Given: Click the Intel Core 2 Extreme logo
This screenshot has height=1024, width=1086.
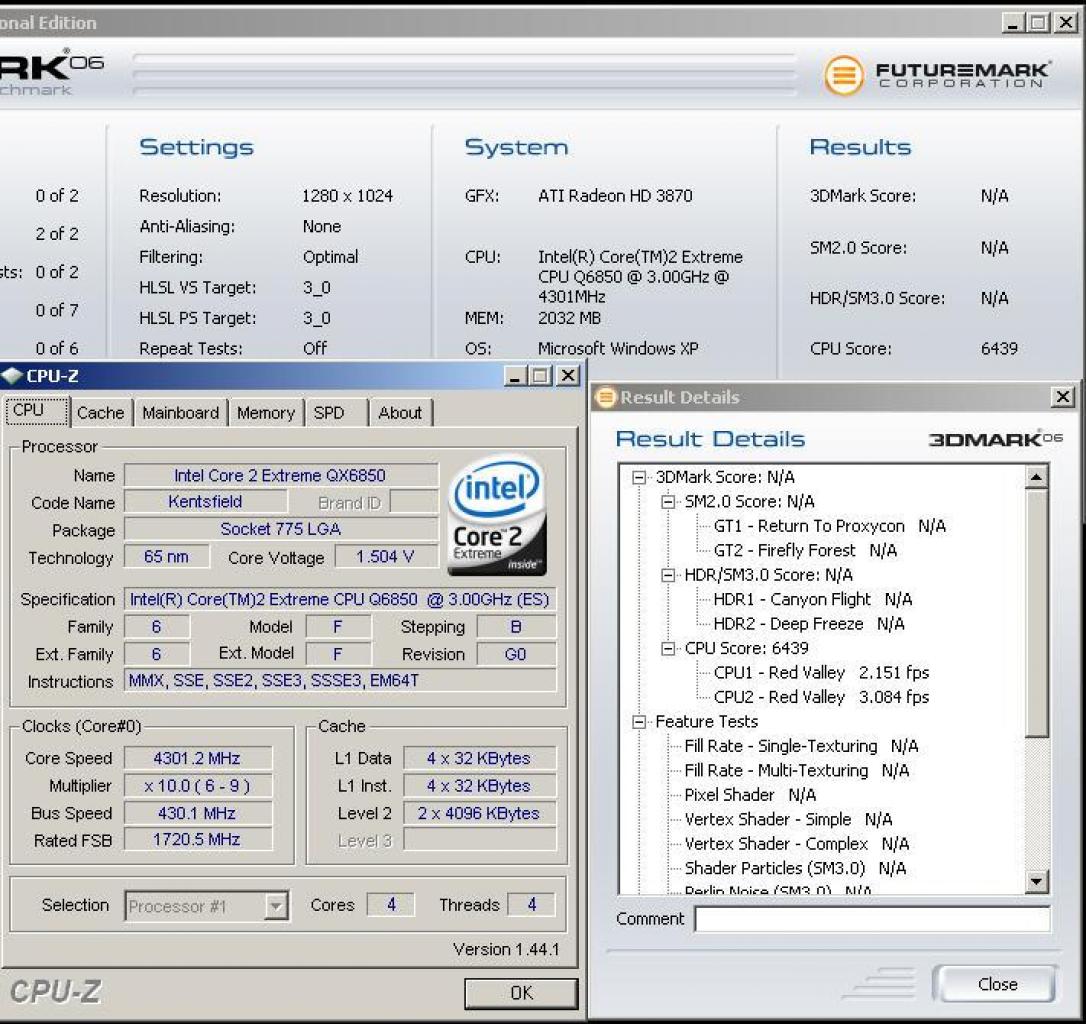Looking at the screenshot, I should pos(497,515).
